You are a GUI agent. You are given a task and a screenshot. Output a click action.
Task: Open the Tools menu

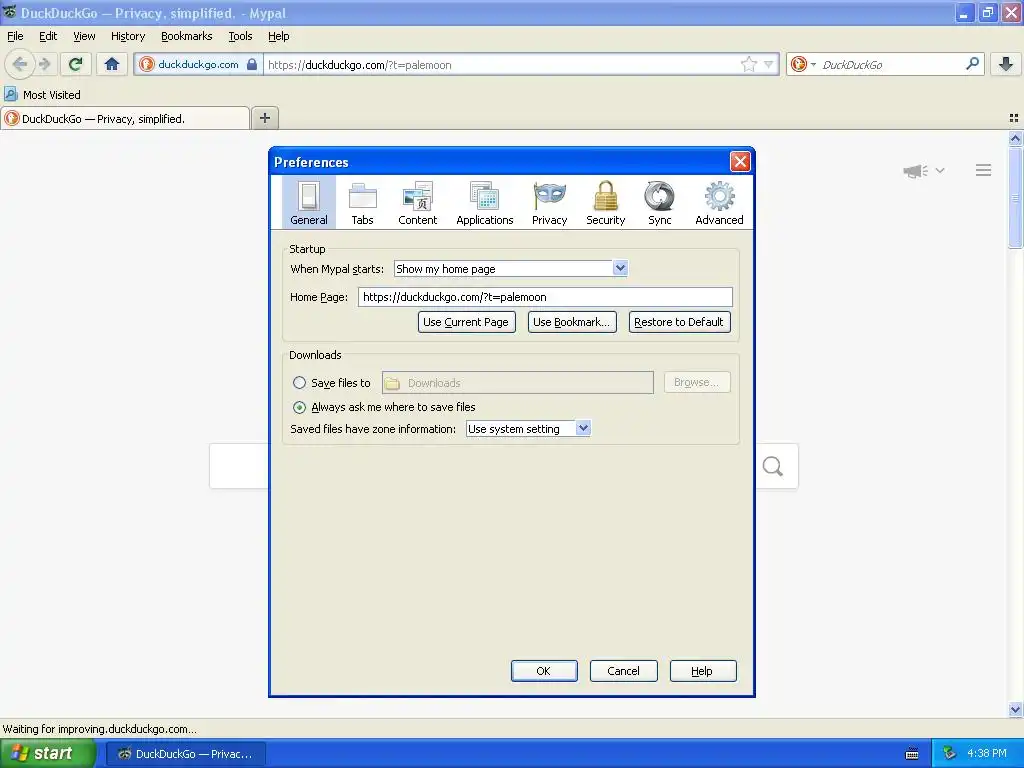[240, 36]
